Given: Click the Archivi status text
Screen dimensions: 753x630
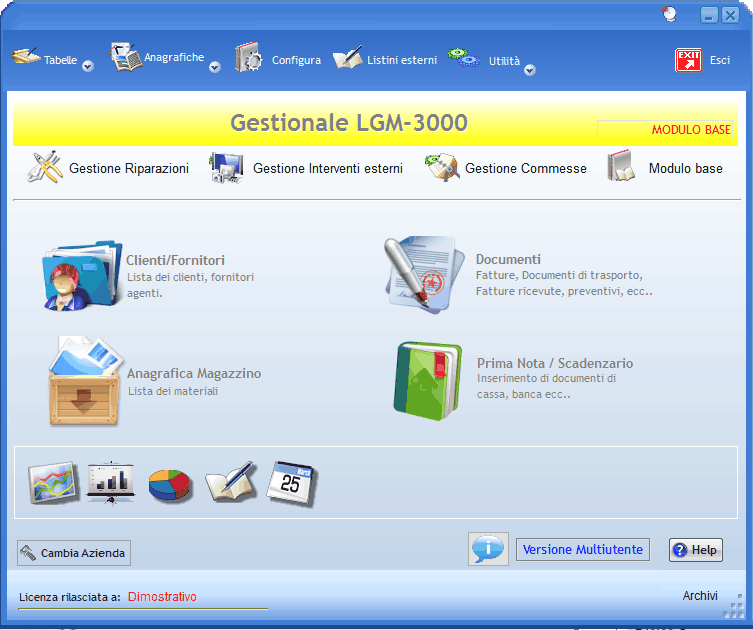Looking at the screenshot, I should pos(700,595).
